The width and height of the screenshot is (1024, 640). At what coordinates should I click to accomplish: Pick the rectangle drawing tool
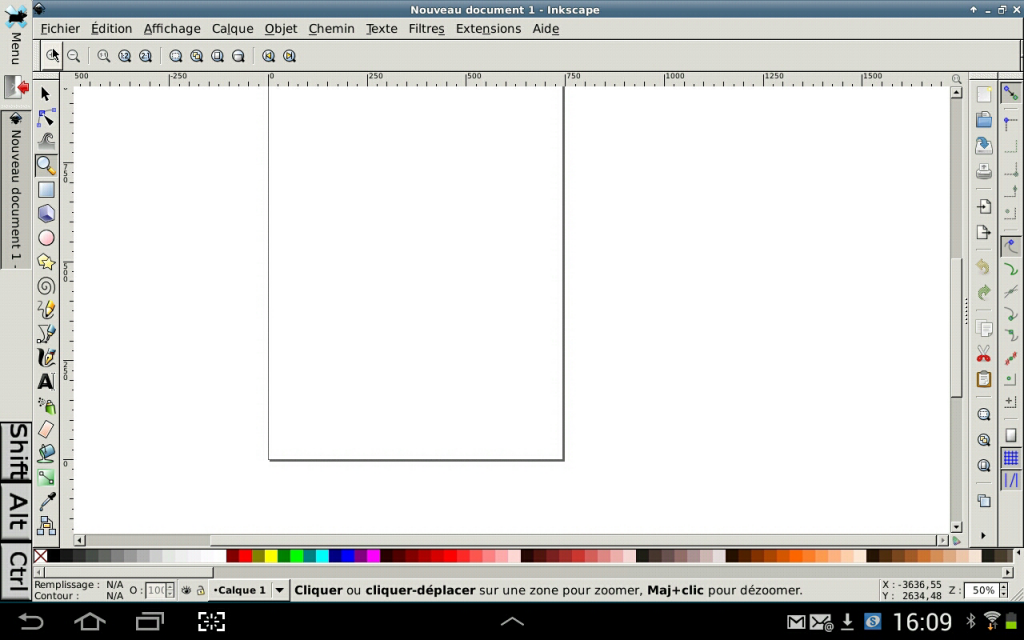[45, 189]
